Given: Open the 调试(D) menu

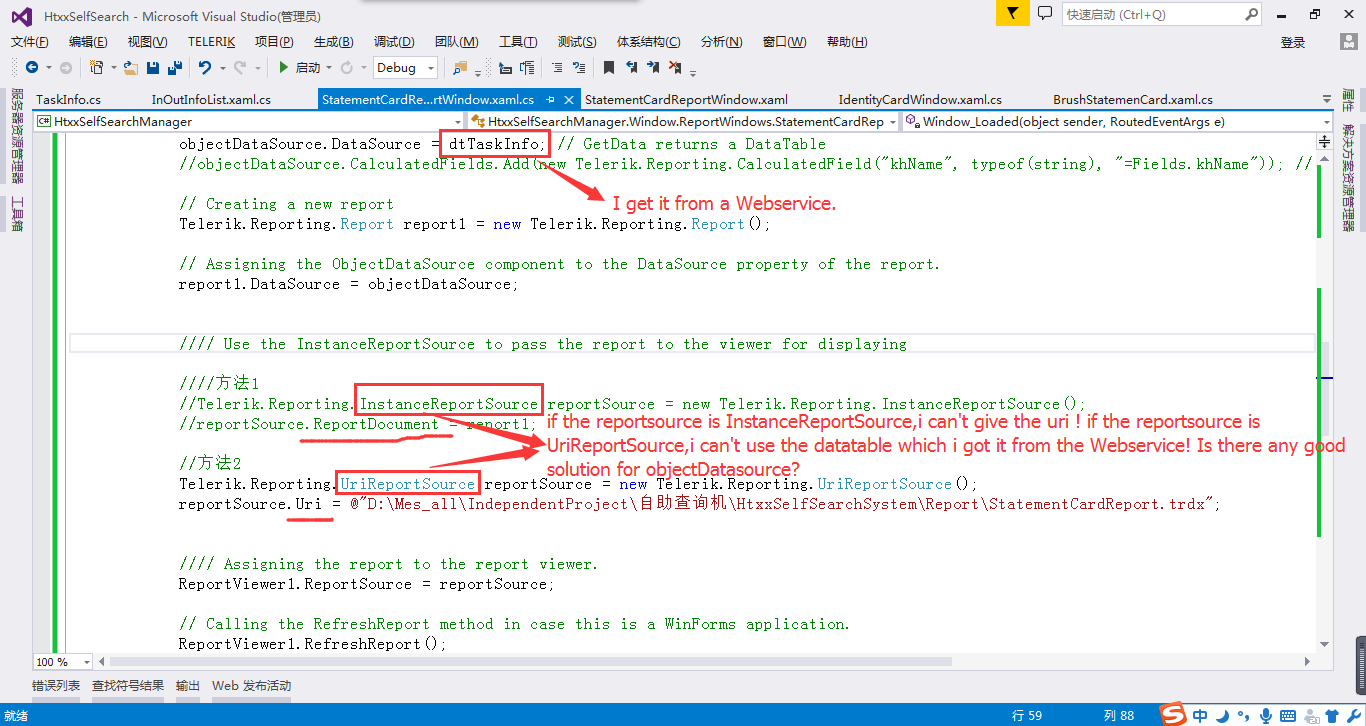Looking at the screenshot, I should click(x=394, y=42).
